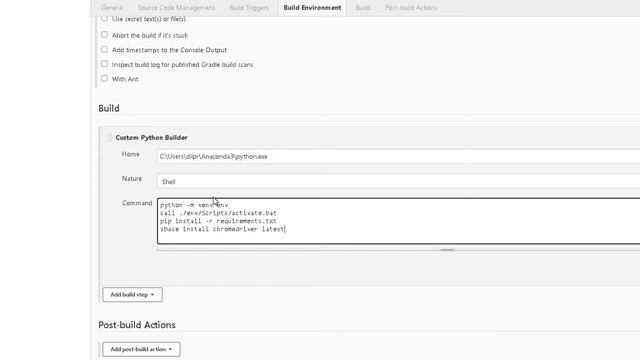Viewport: 640px width, 360px height.
Task: Select the Build Environment tab
Action: [312, 8]
